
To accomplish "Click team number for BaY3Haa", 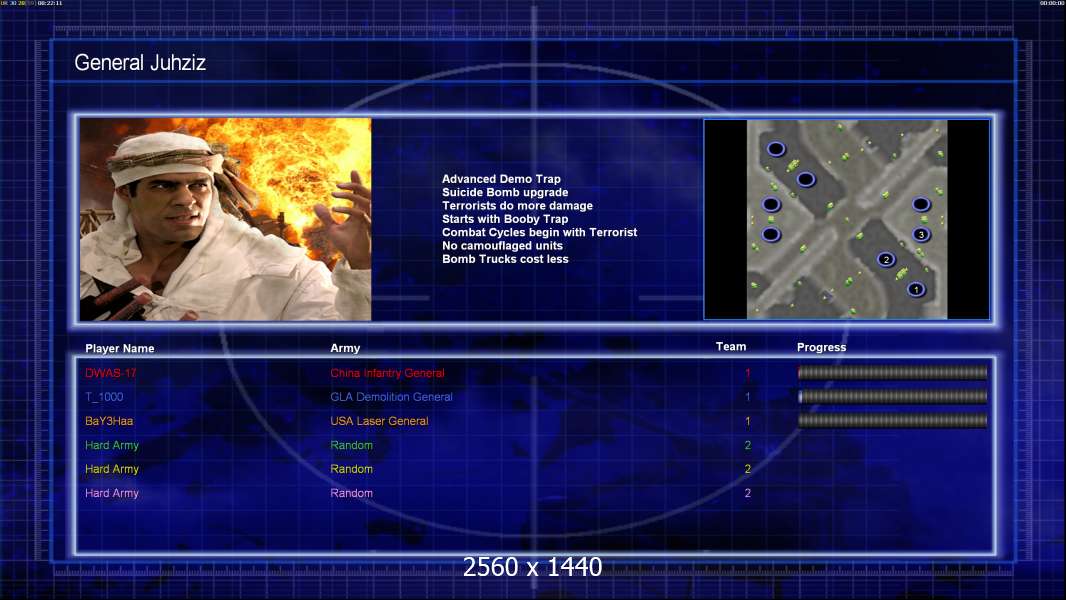I will pyautogui.click(x=747, y=421).
